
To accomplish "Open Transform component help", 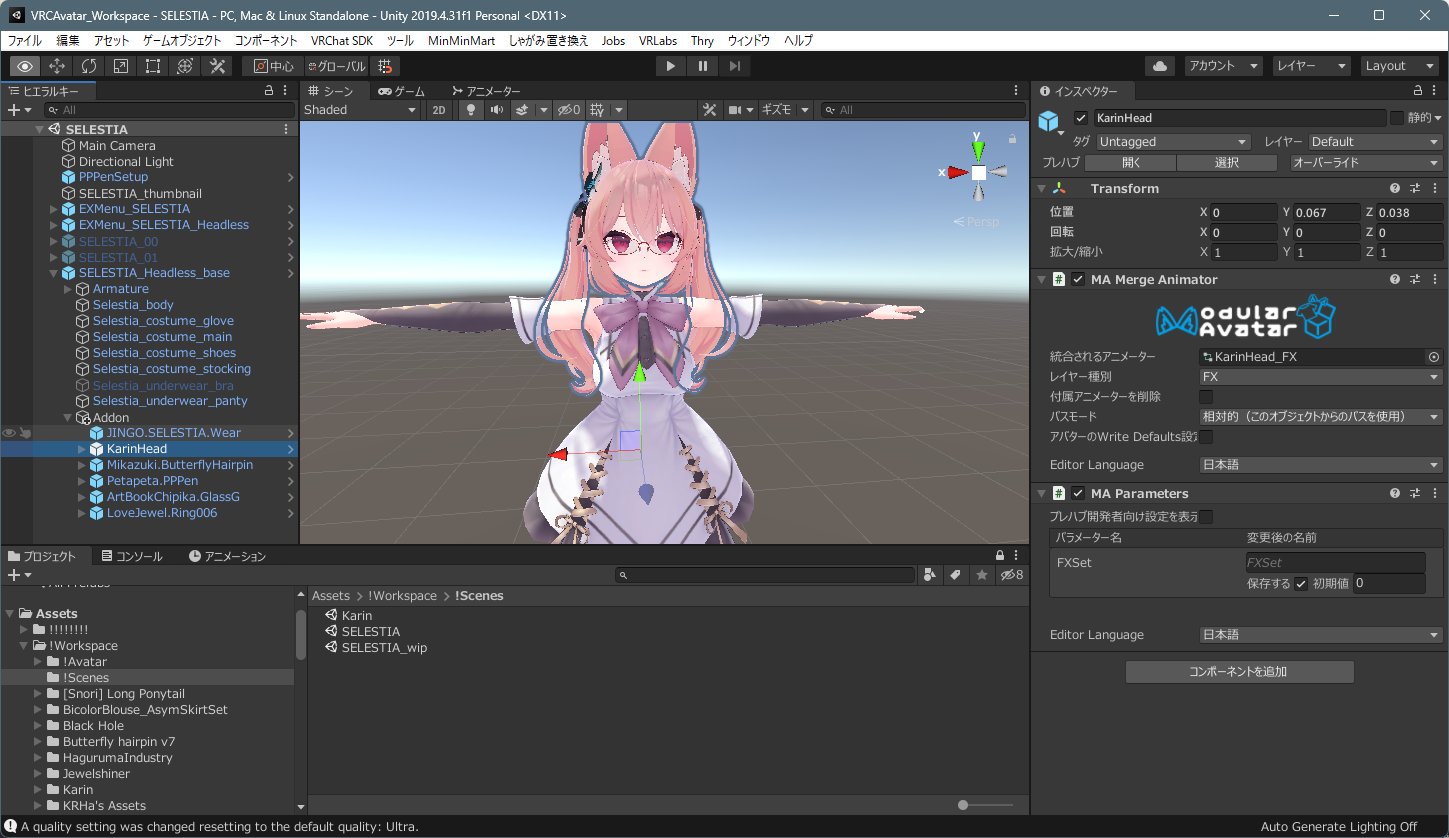I will pyautogui.click(x=1395, y=188).
